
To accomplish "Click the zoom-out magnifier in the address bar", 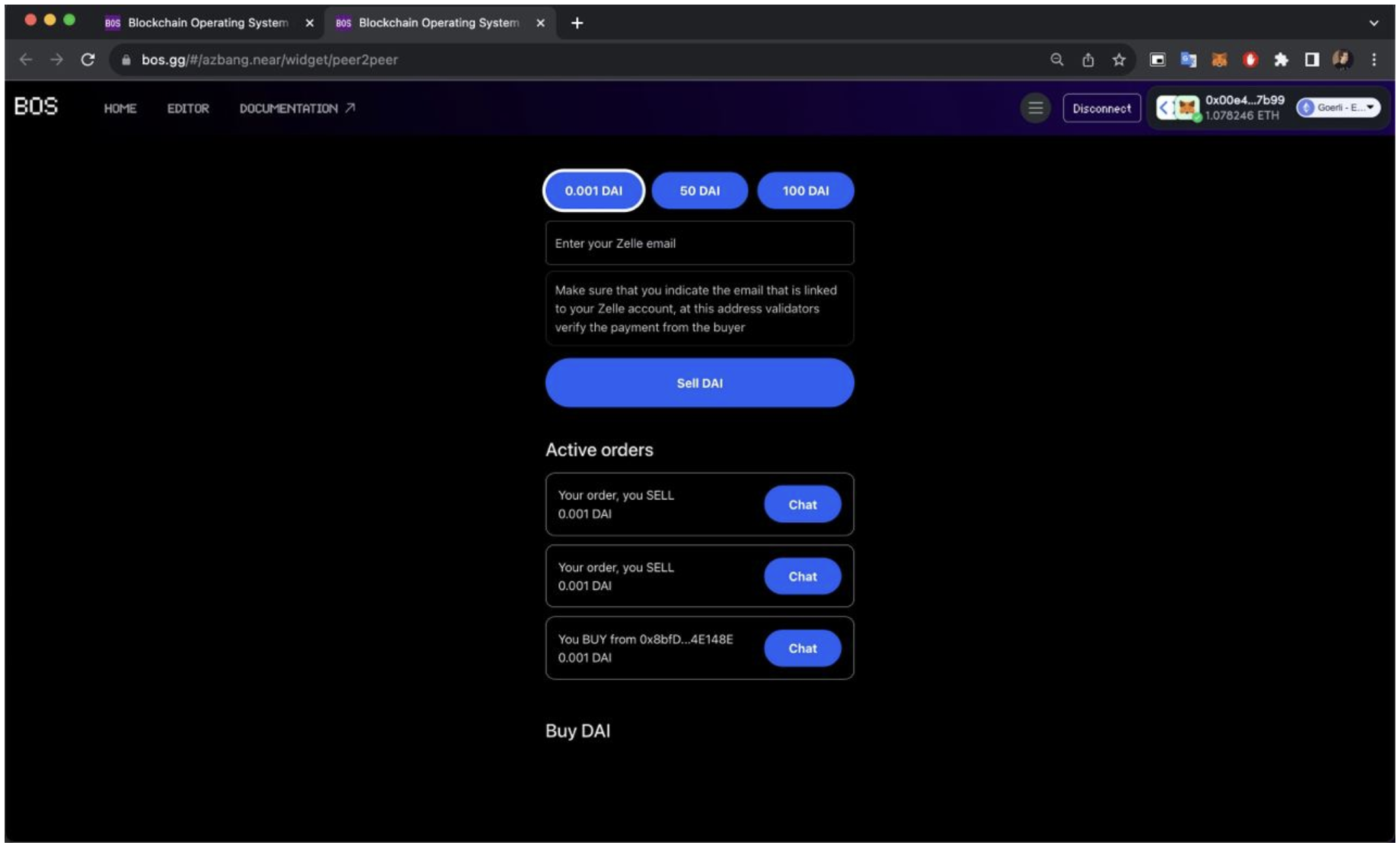I will point(1058,59).
